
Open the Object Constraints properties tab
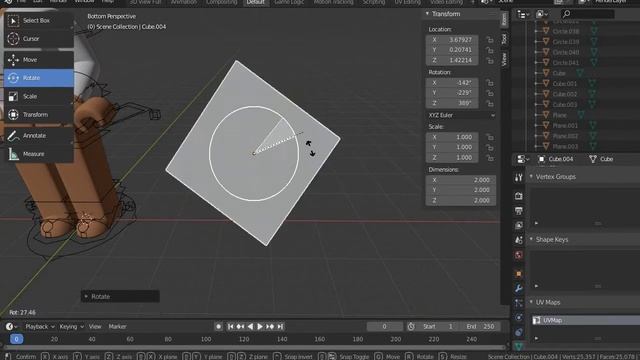(518, 332)
